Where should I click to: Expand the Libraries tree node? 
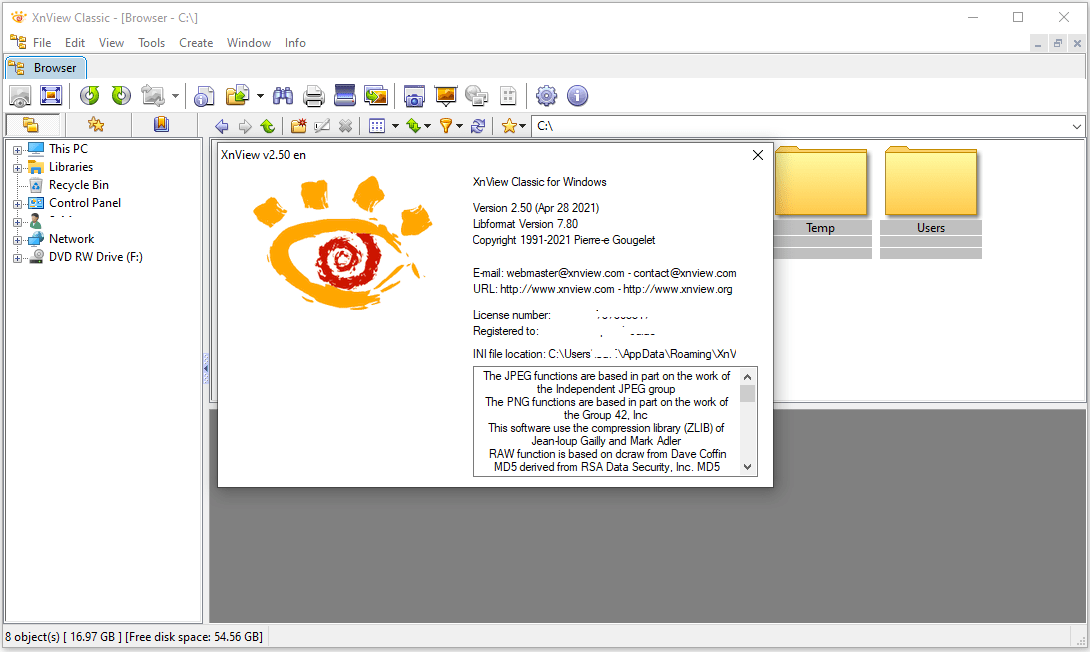point(17,168)
